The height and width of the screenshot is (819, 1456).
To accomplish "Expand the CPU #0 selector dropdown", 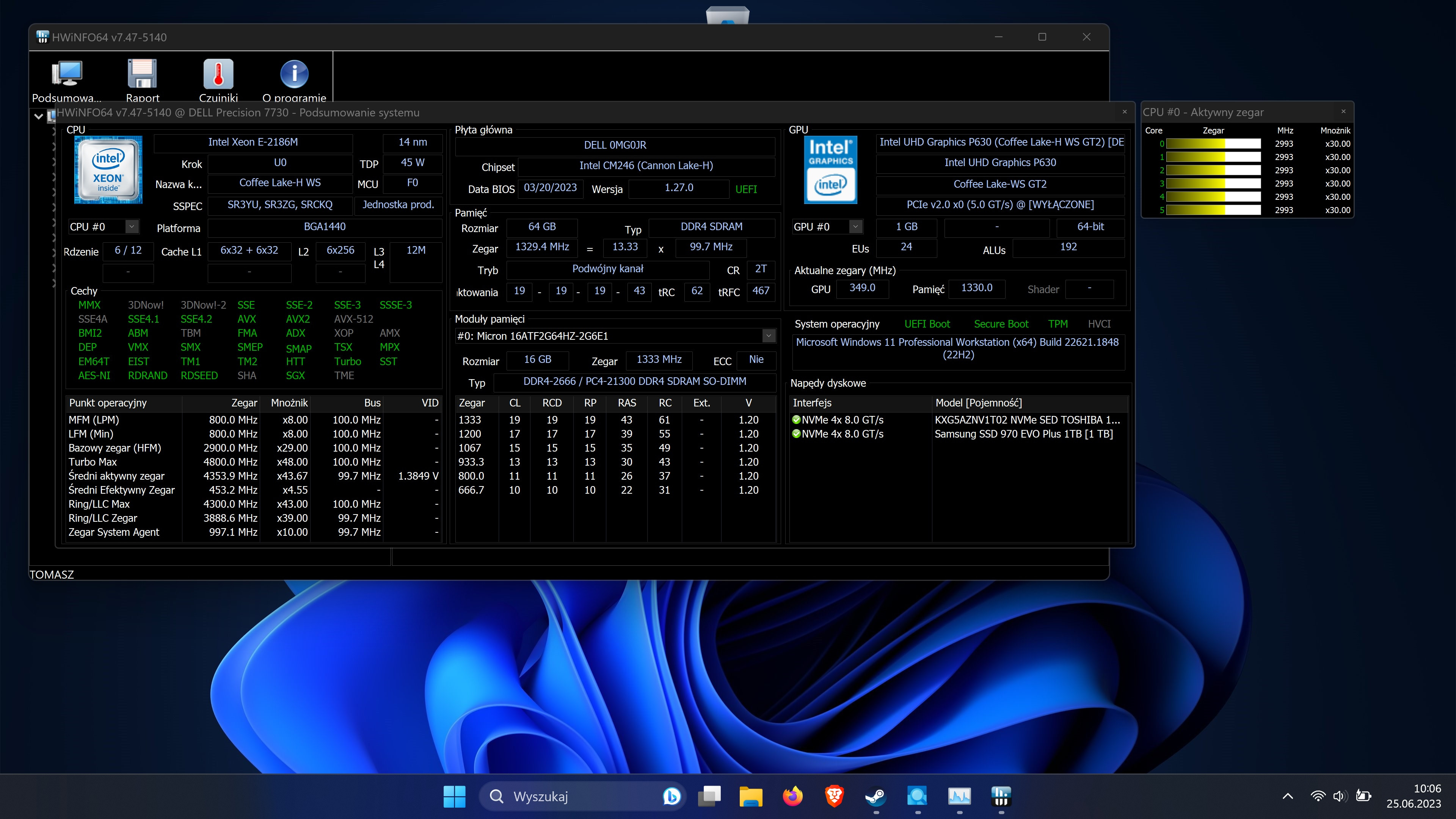I will (x=132, y=227).
